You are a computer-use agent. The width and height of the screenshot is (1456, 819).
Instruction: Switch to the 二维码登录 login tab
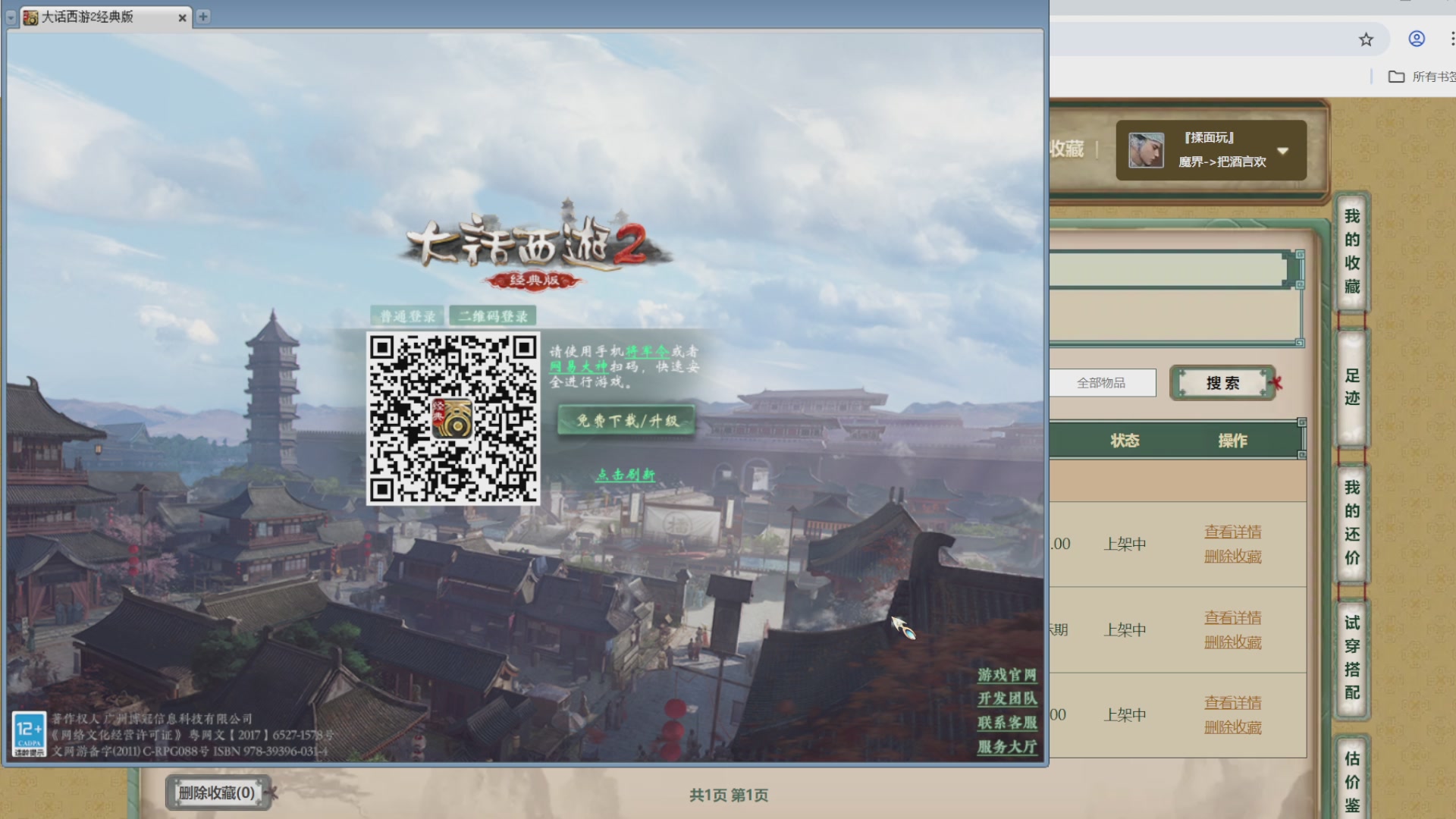point(493,315)
